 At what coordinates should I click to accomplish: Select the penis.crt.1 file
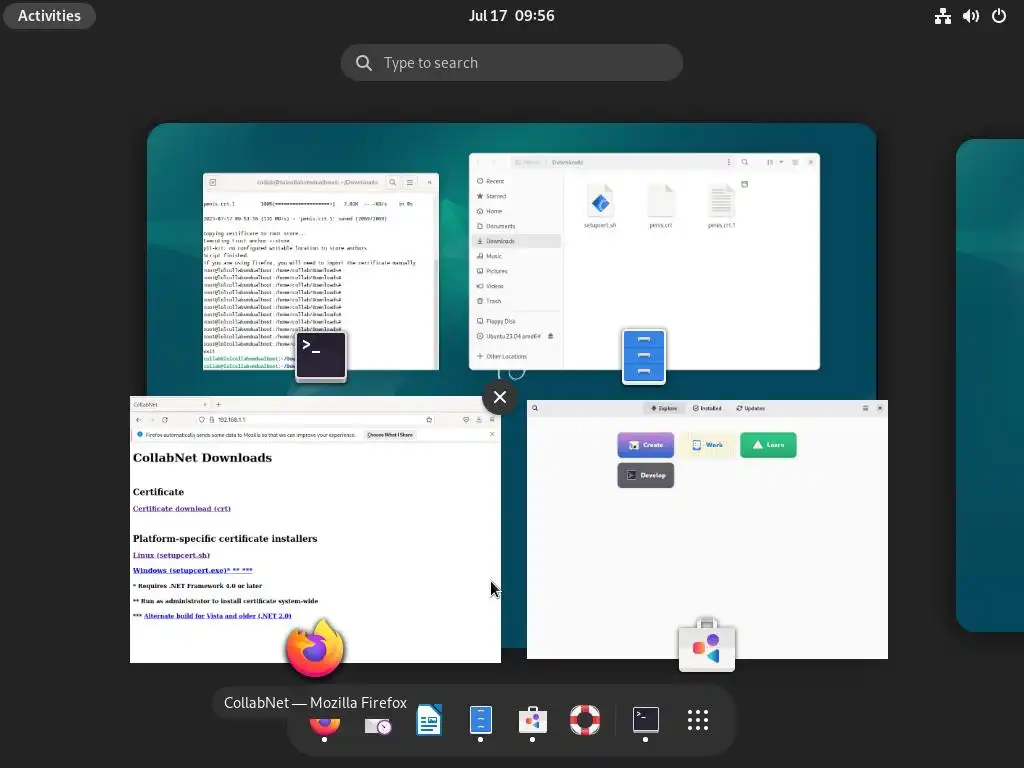pyautogui.click(x=722, y=206)
